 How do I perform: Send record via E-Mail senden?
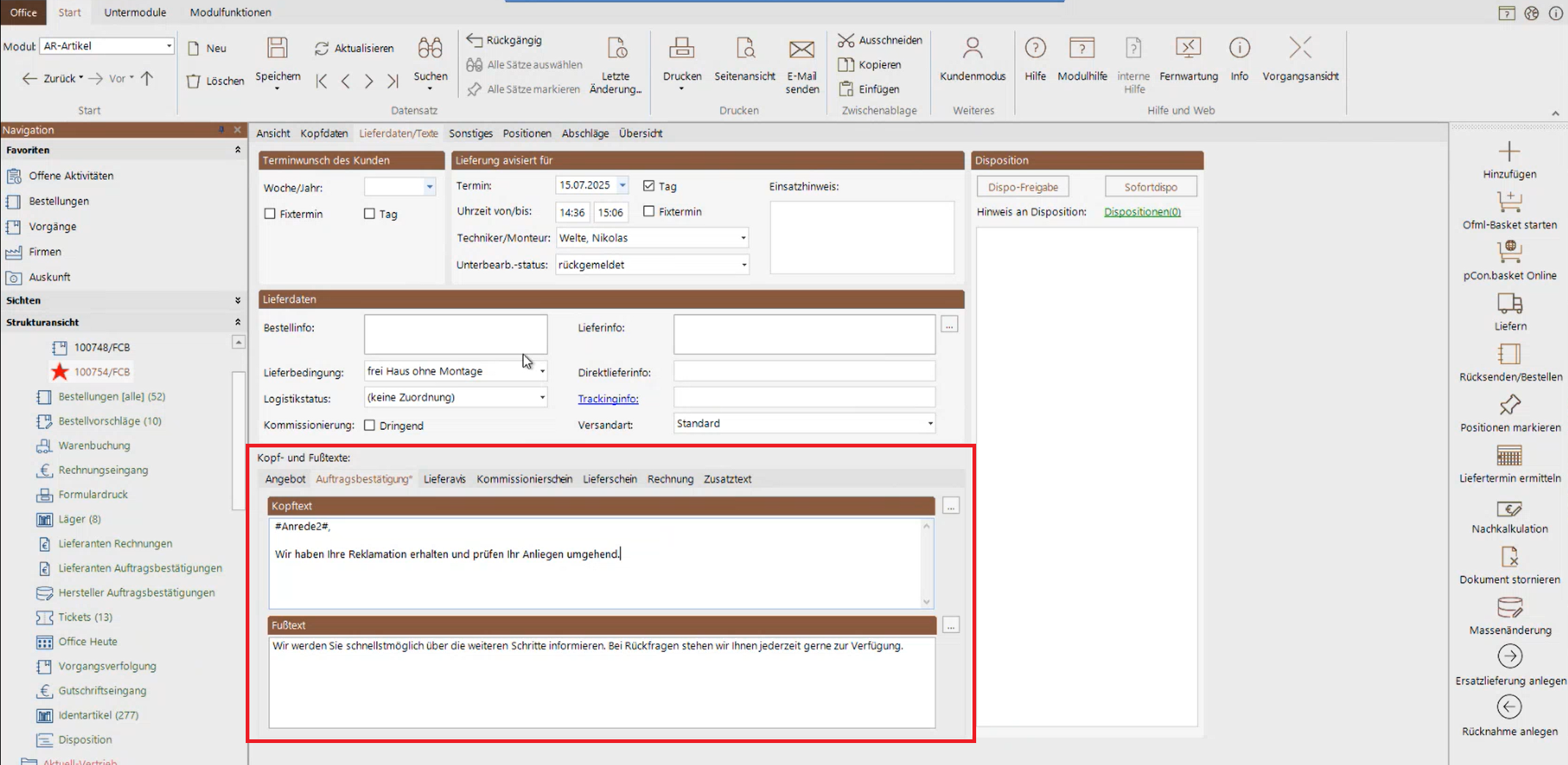[x=801, y=48]
